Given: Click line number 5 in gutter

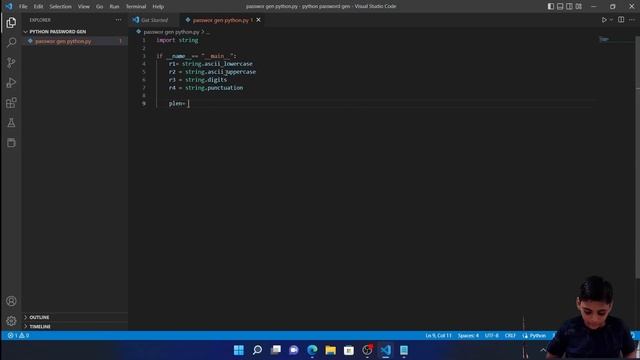Looking at the screenshot, I should 143,72.
